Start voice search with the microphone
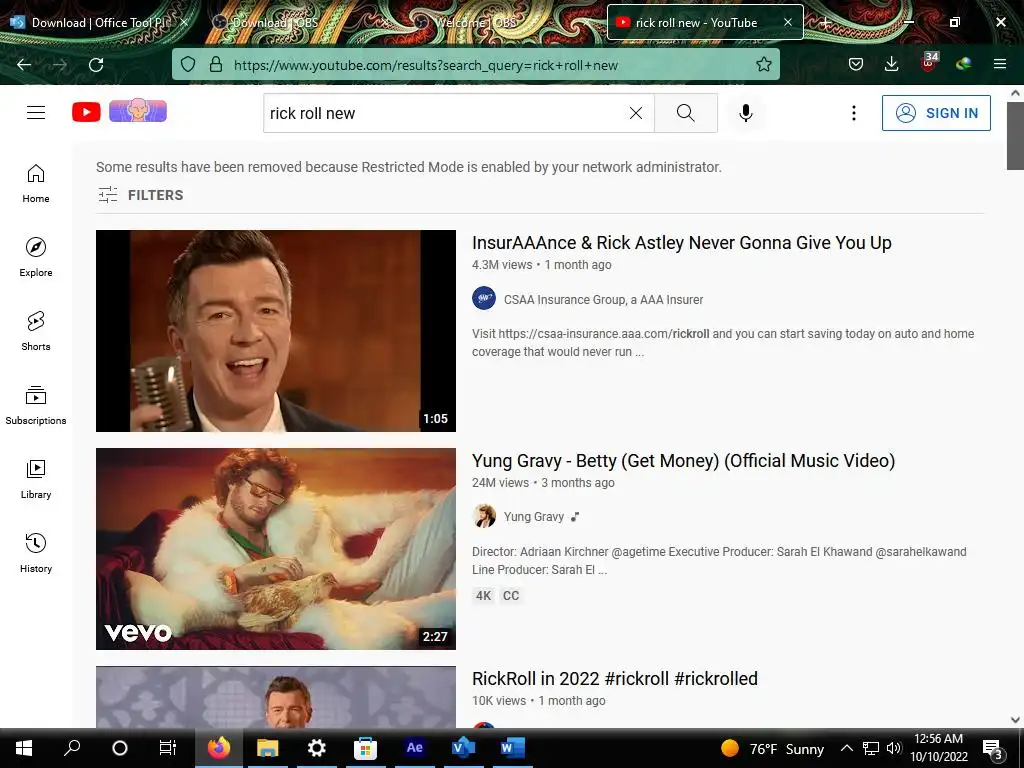Viewport: 1024px width, 768px height. pyautogui.click(x=746, y=113)
